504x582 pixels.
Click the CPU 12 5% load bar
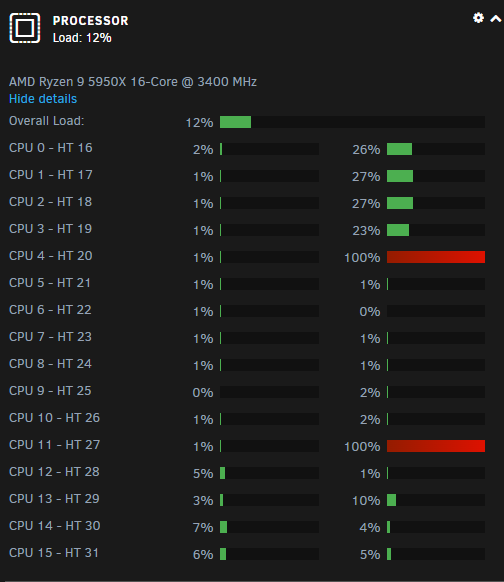click(x=269, y=473)
